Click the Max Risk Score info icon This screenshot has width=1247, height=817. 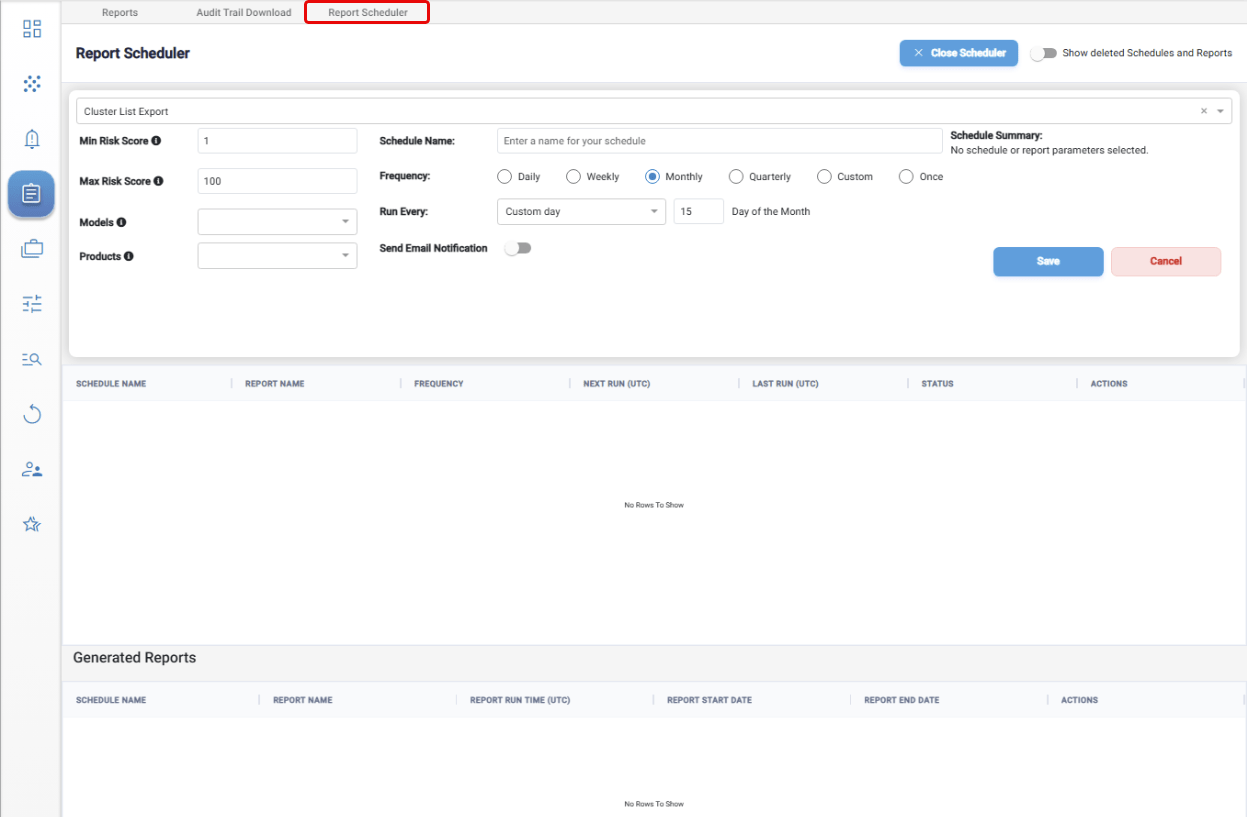(x=159, y=181)
